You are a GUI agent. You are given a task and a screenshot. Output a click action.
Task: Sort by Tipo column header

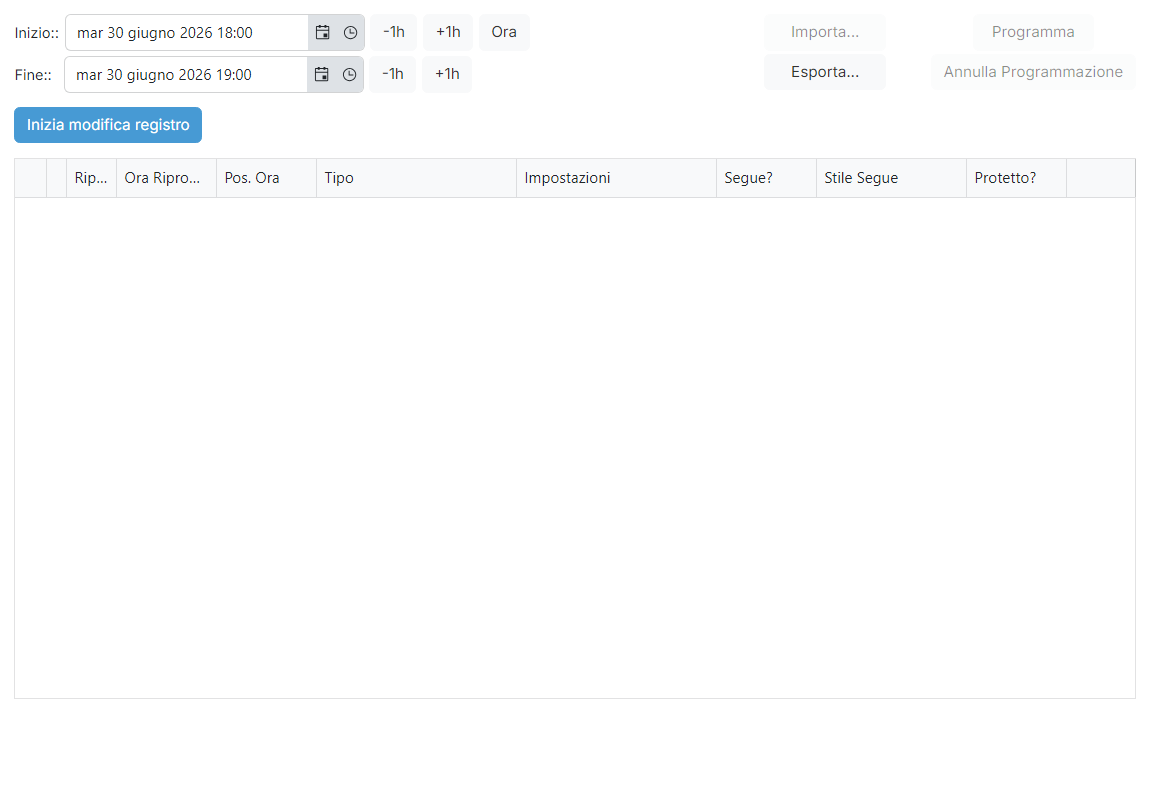pos(416,178)
